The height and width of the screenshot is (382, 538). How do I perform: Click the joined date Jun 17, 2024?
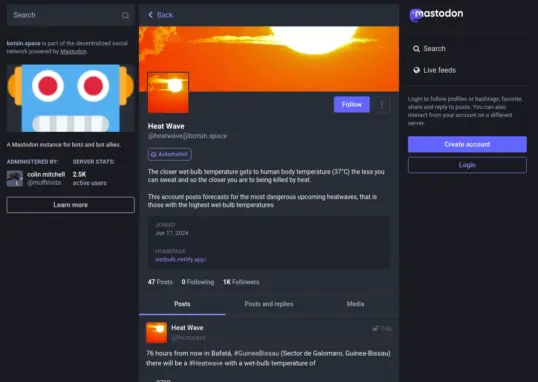pyautogui.click(x=172, y=233)
